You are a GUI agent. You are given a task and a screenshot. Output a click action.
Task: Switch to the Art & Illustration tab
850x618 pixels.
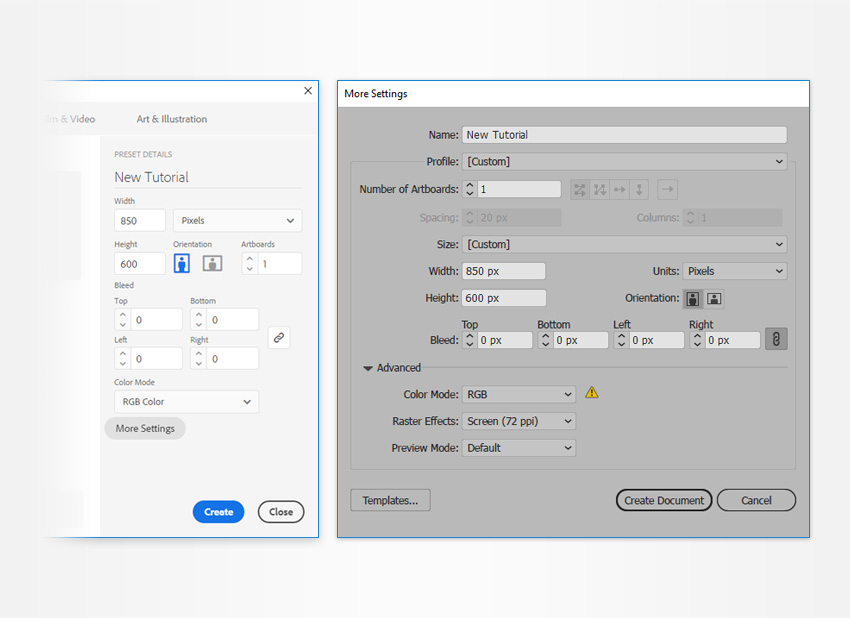pyautogui.click(x=172, y=119)
